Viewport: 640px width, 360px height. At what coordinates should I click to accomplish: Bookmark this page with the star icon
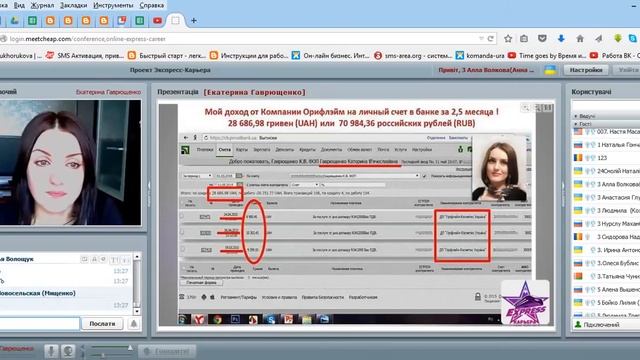click(x=508, y=39)
